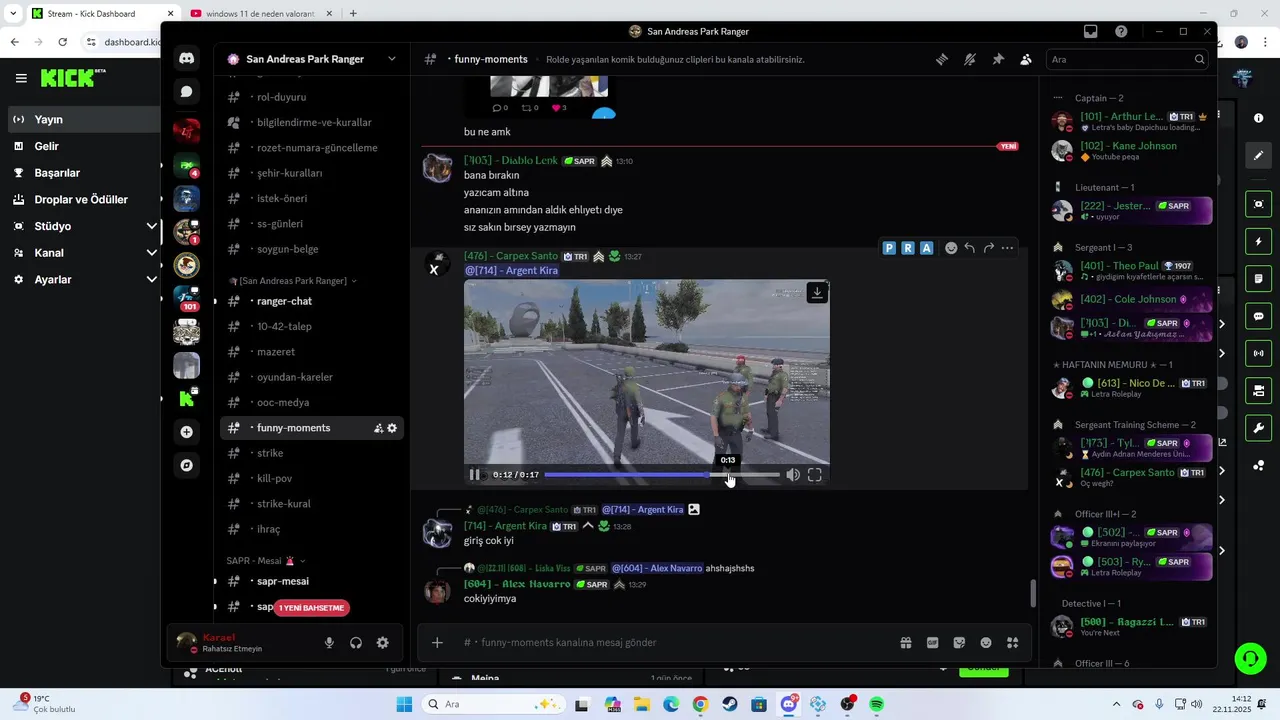This screenshot has width=1280, height=720.
Task: Open Discord help question icon
Action: click(1121, 32)
